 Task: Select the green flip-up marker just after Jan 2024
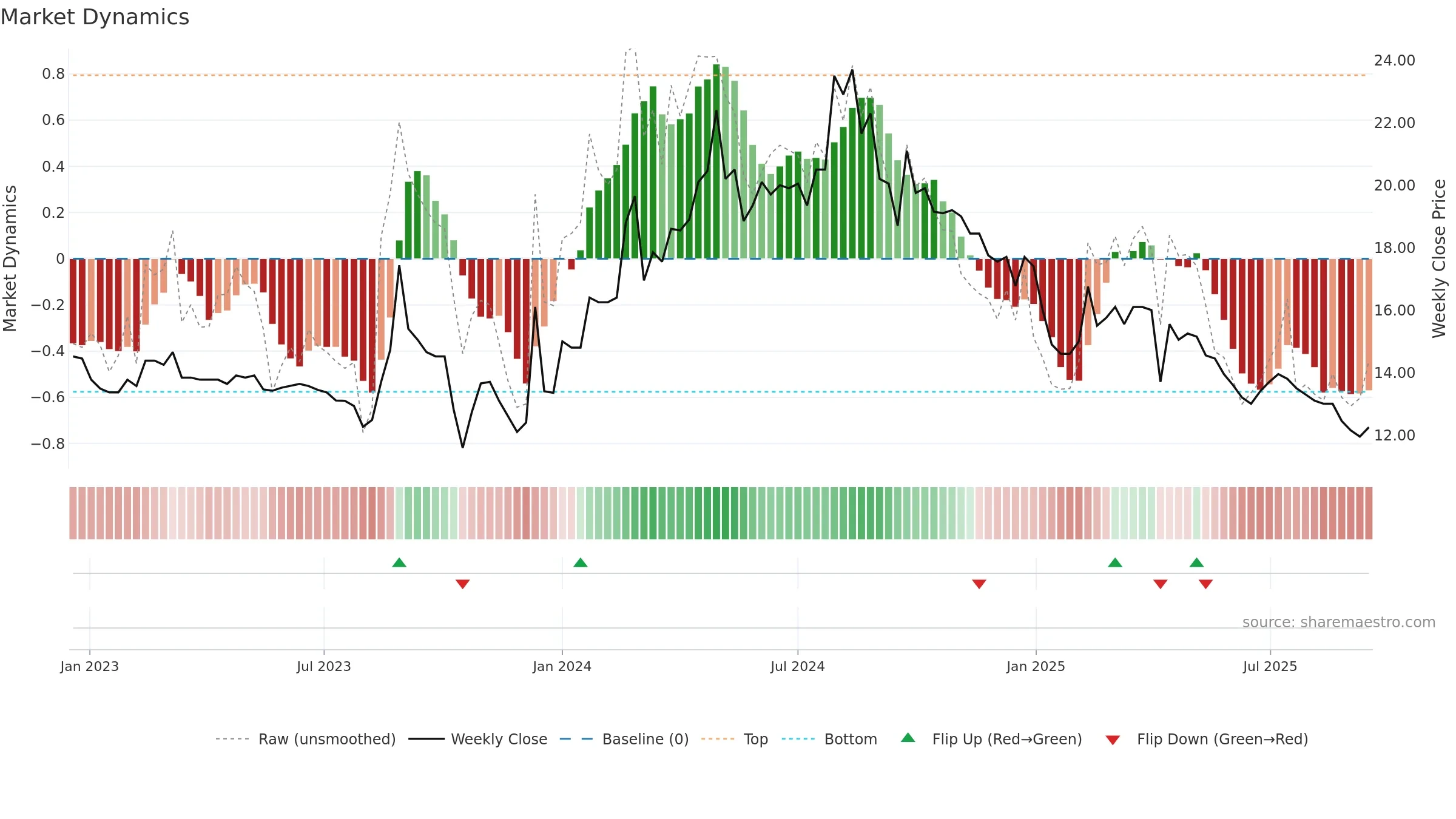581,562
